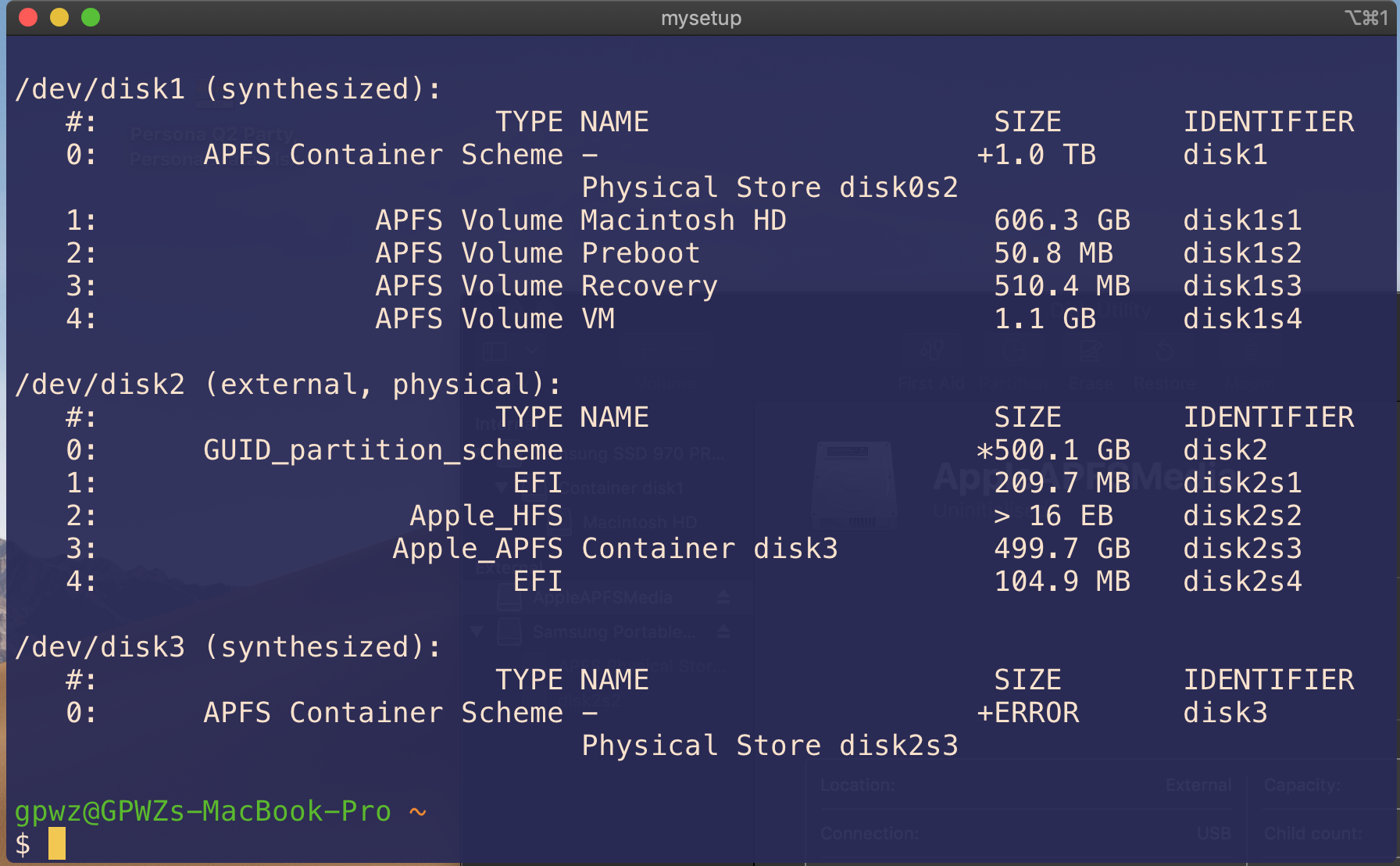The width and height of the screenshot is (1400, 866).
Task: Click the '499.7 GB' size value
Action: 1062,549
